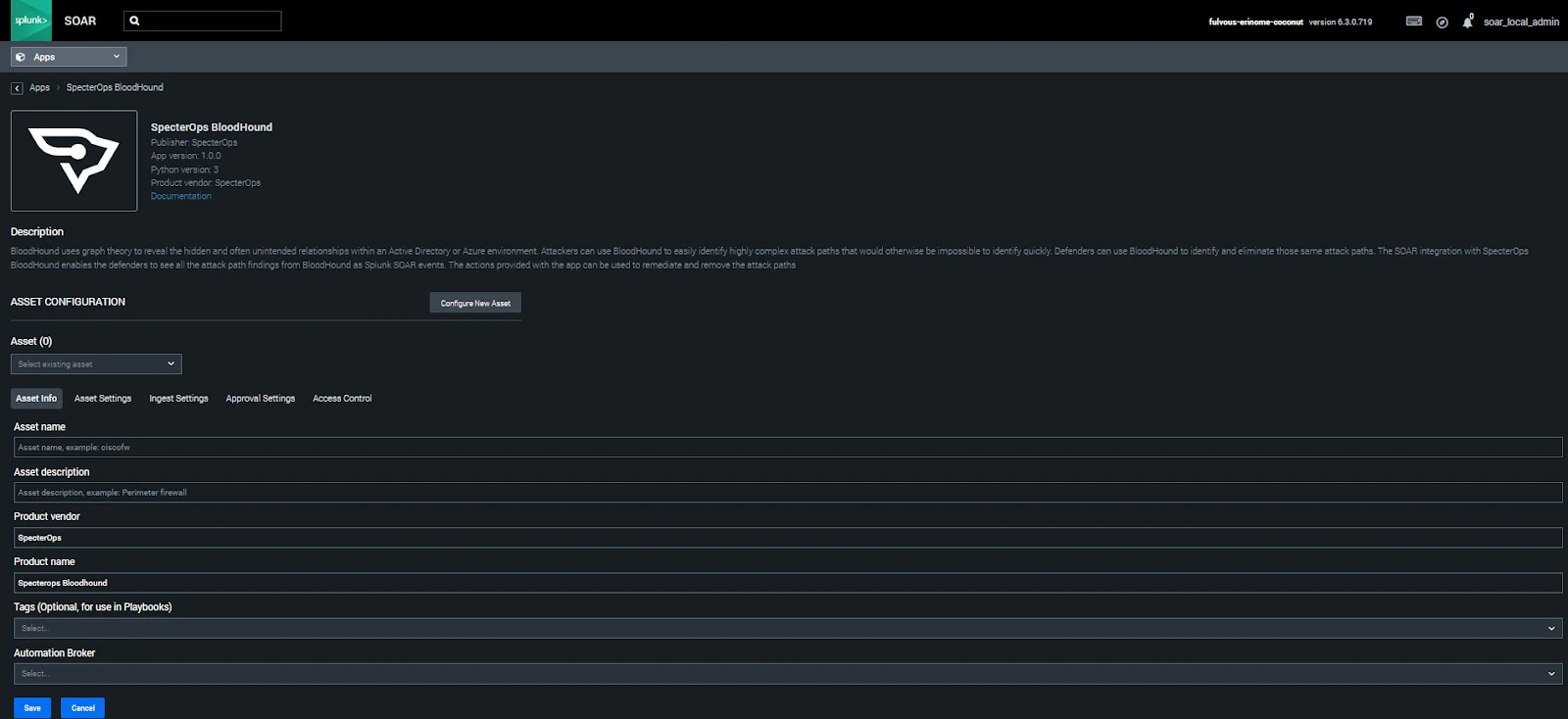
Task: Open notifications bell icon
Action: tap(1467, 22)
